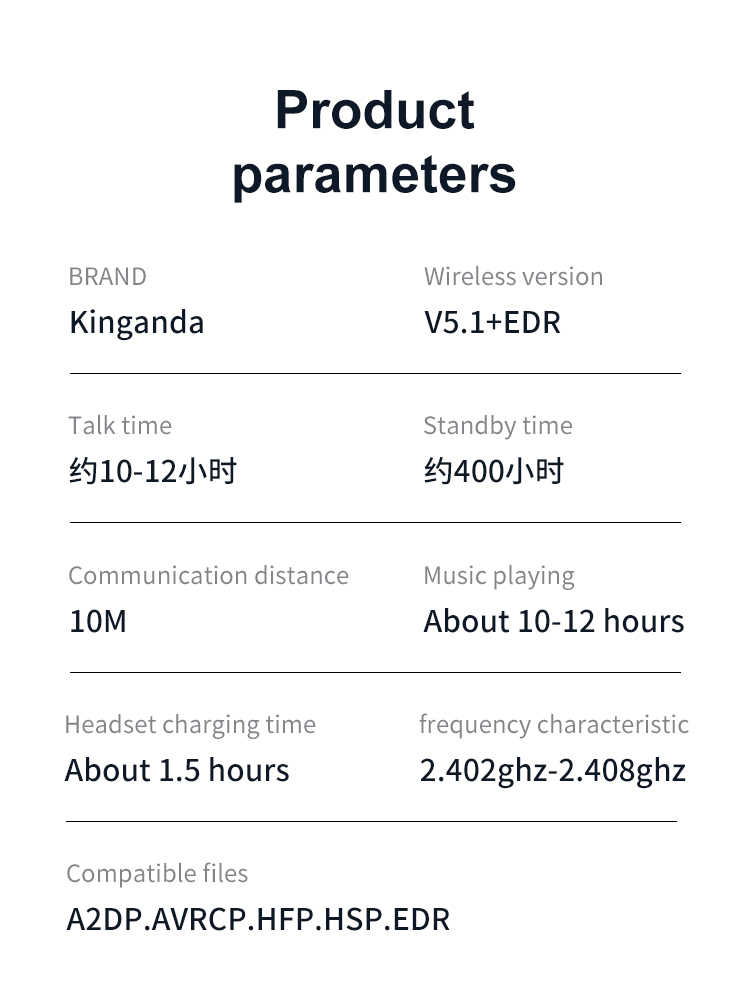750x1000 pixels.
Task: Select the "frequency characteristic" label
Action: point(553,725)
